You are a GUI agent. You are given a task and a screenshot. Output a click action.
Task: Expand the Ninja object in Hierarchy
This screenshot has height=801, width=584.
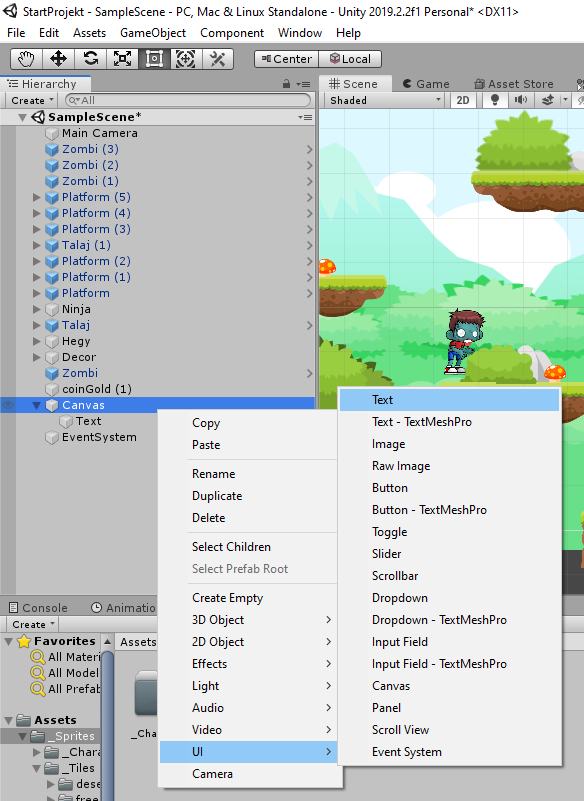pos(36,309)
